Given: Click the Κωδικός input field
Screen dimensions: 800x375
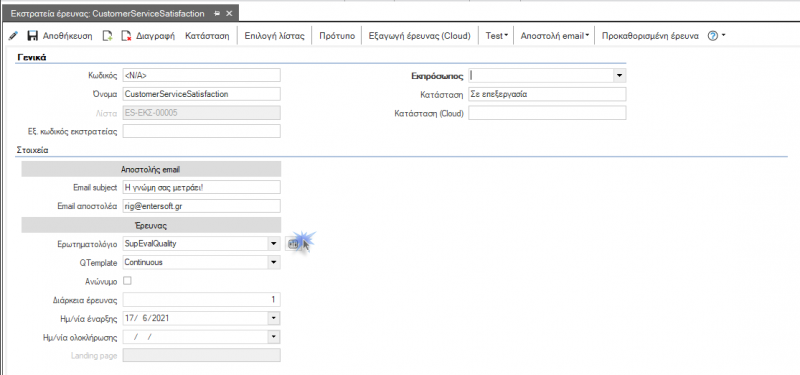Looking at the screenshot, I should (x=202, y=75).
